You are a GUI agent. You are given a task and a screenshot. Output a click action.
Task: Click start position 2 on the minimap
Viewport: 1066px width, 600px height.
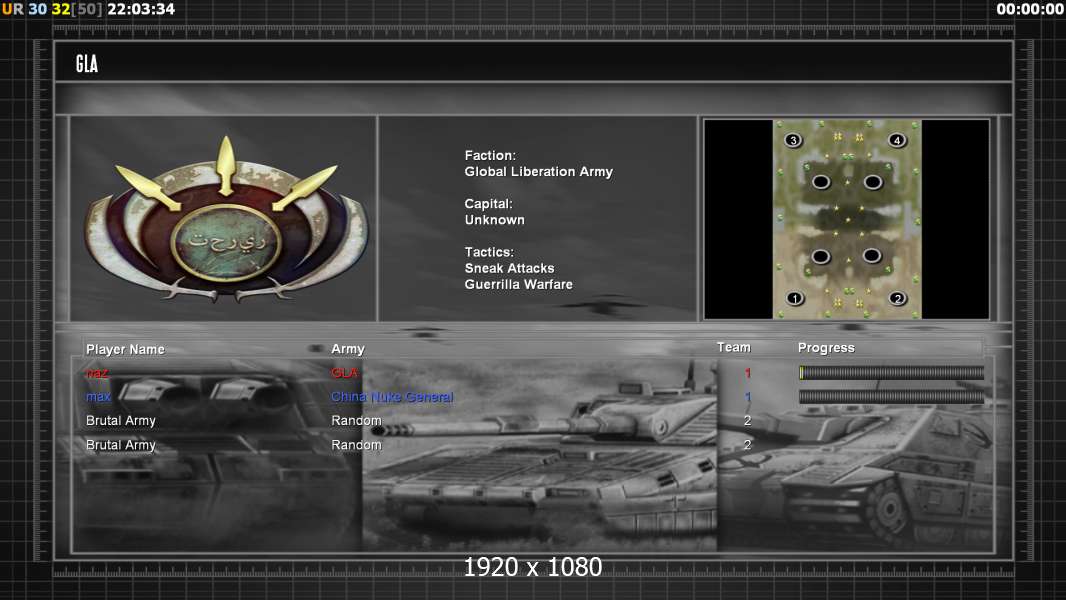[x=897, y=298]
